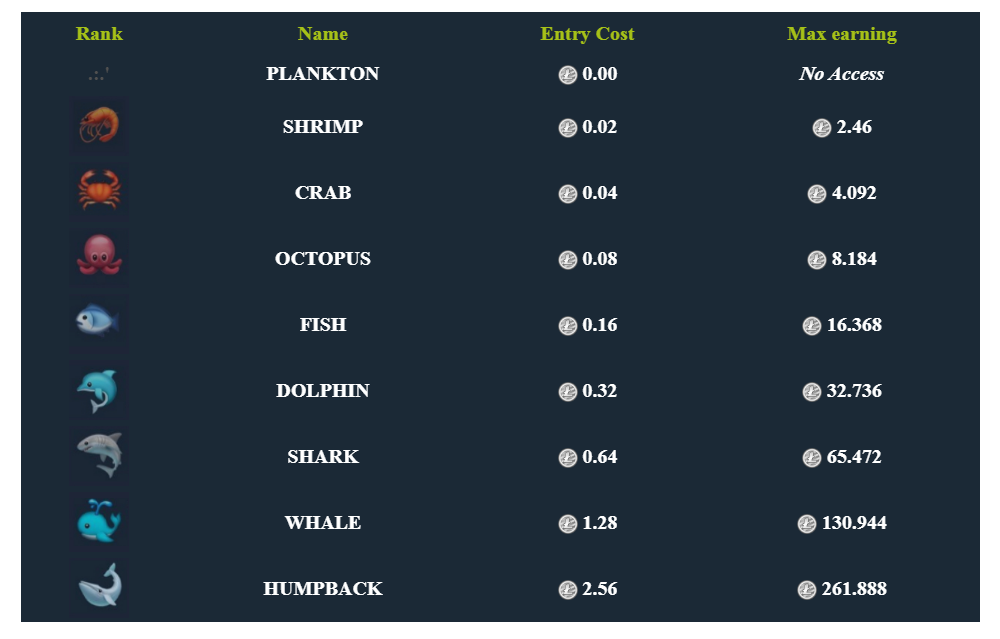Click the fish rank icon
The height and width of the screenshot is (639, 1000).
(99, 323)
